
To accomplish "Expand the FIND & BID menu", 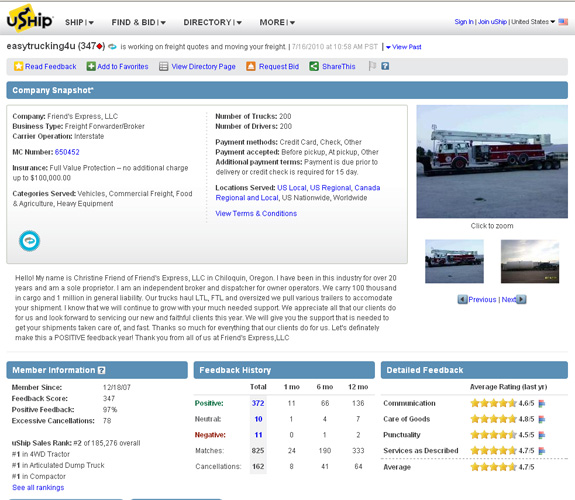I will (x=139, y=22).
